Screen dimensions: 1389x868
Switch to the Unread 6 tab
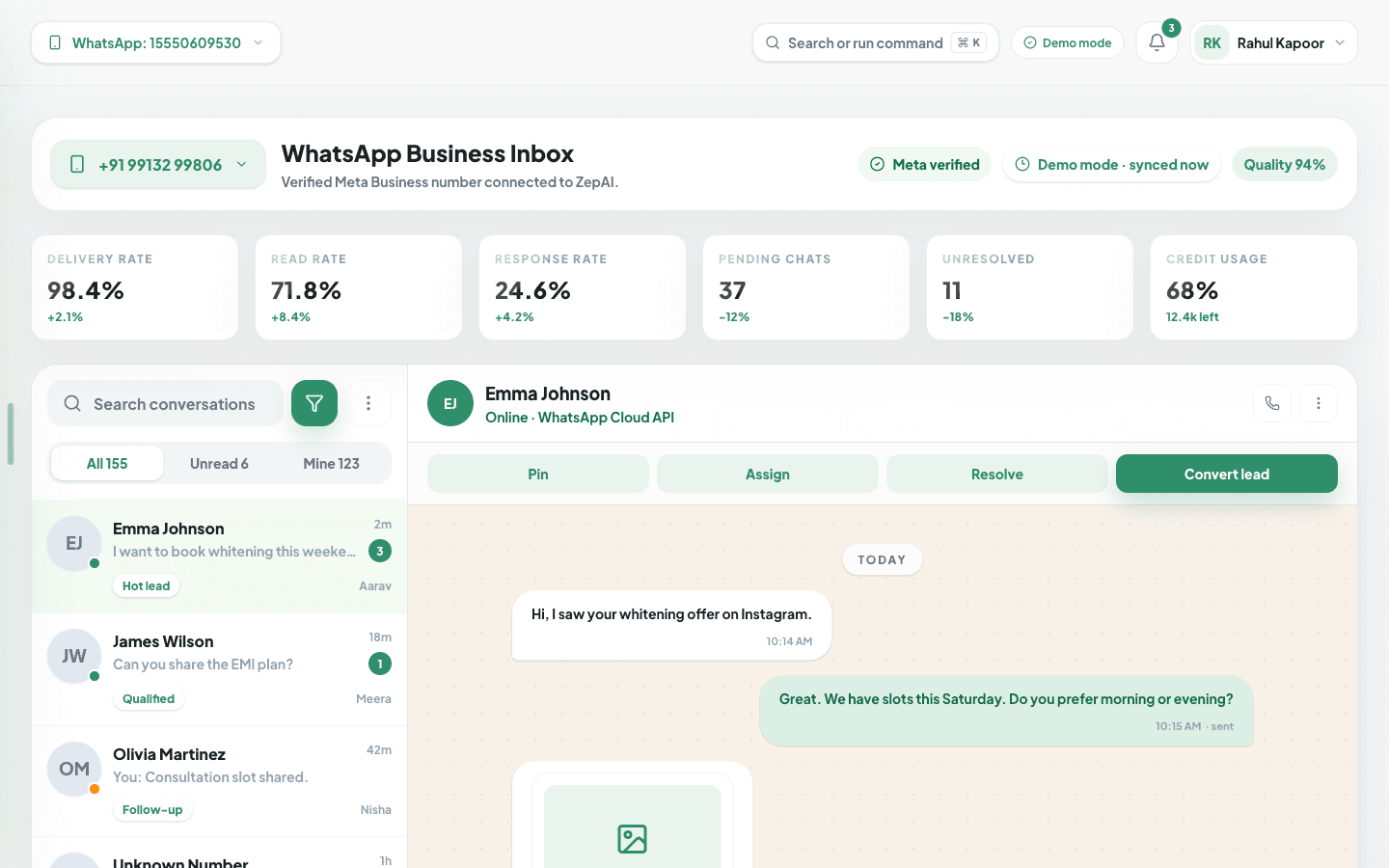(x=219, y=463)
